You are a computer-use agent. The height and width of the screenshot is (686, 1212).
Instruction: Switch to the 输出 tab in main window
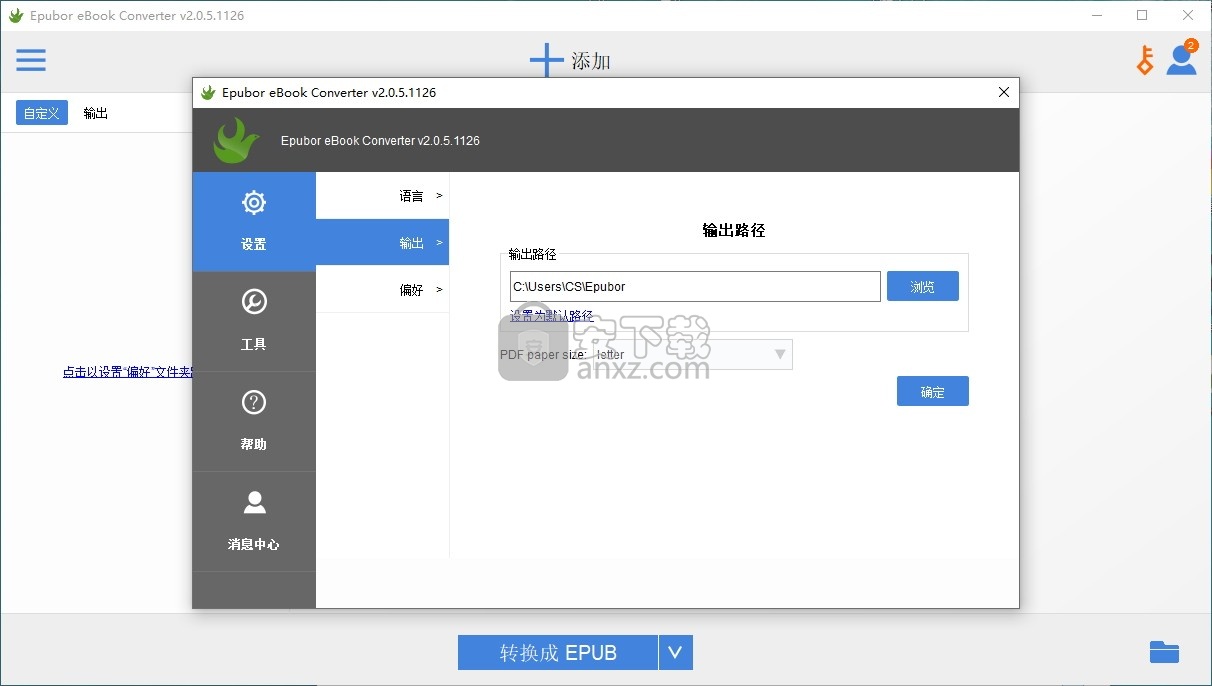click(96, 113)
